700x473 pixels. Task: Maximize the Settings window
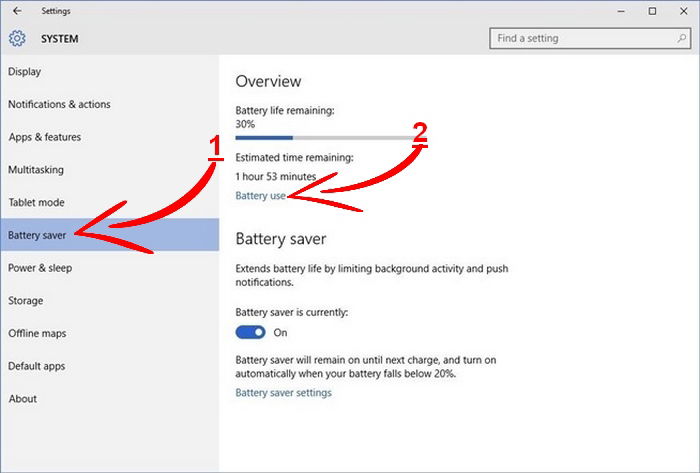(652, 11)
